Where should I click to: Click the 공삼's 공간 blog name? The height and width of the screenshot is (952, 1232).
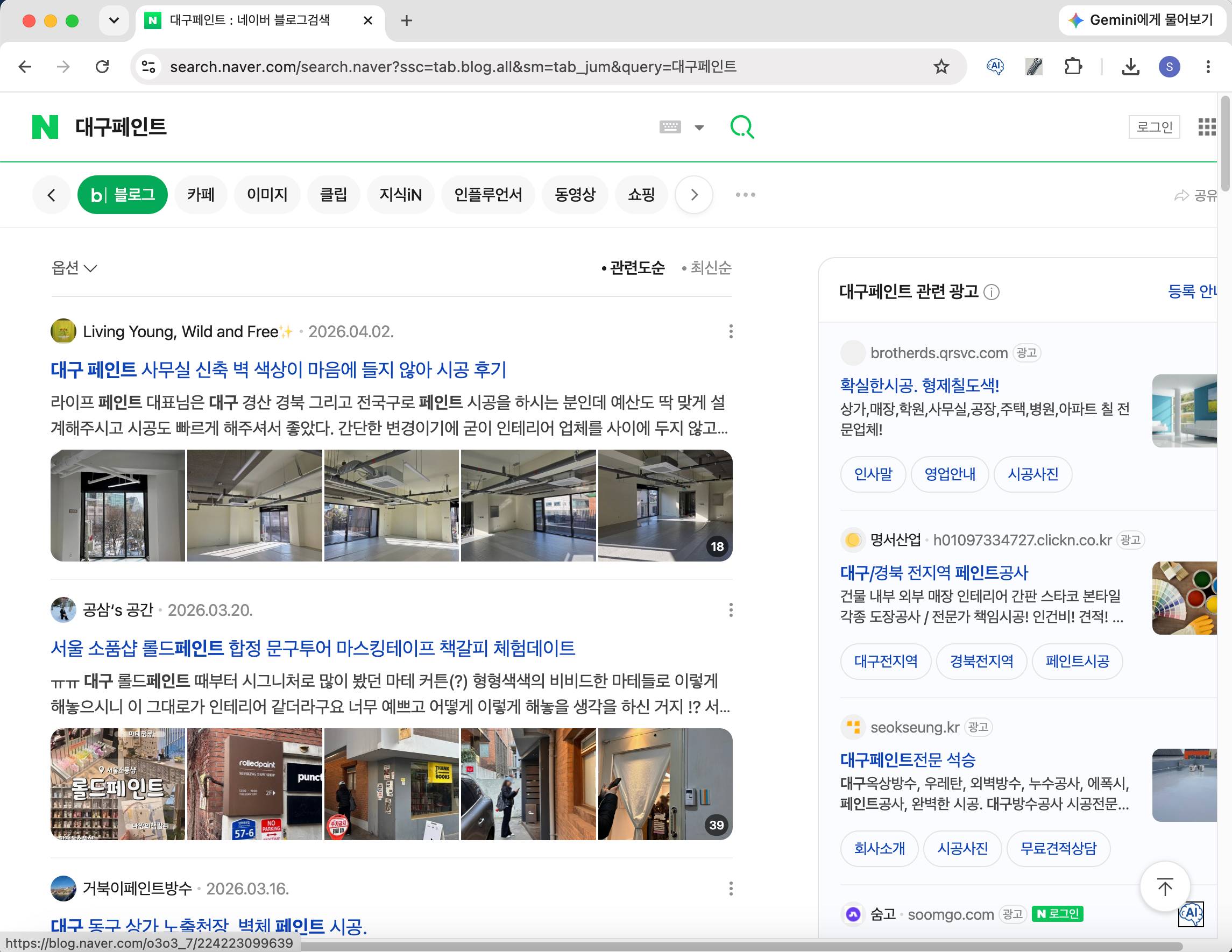118,610
